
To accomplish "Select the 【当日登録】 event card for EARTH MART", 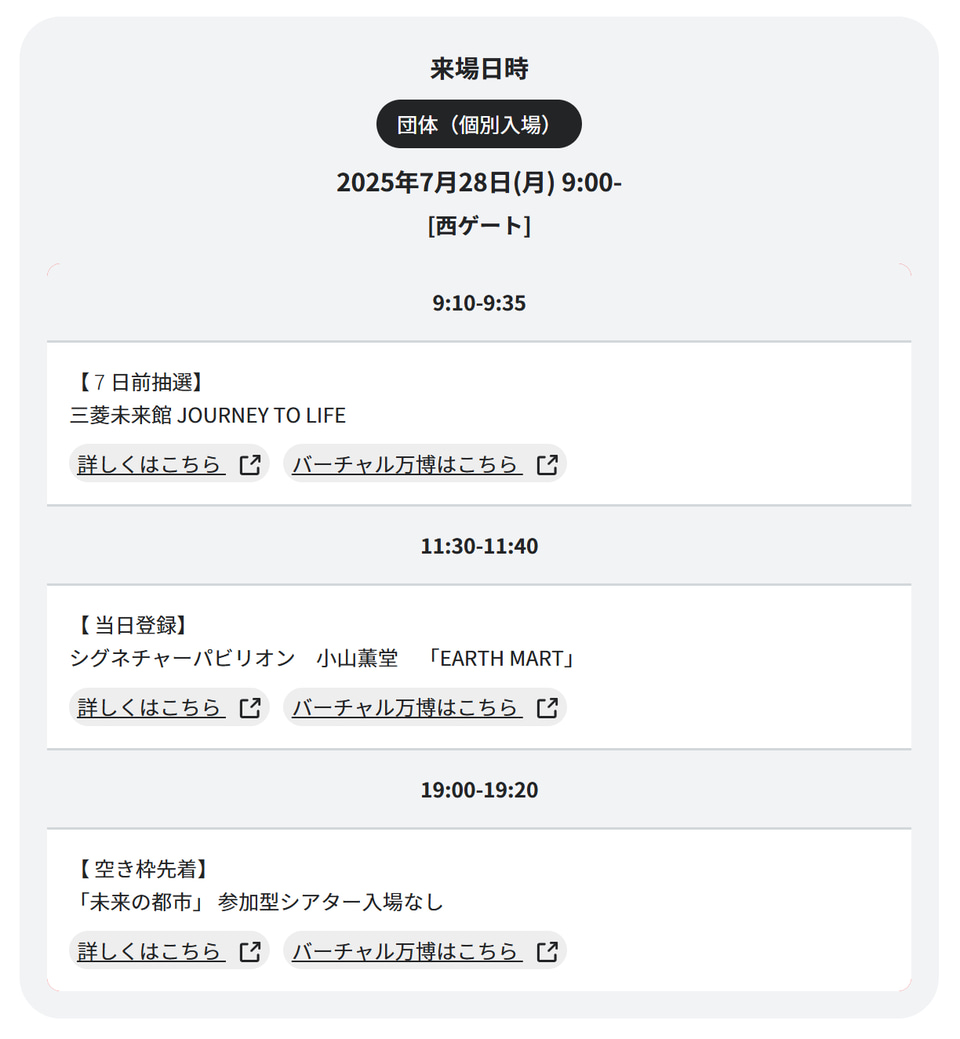I will point(479,666).
